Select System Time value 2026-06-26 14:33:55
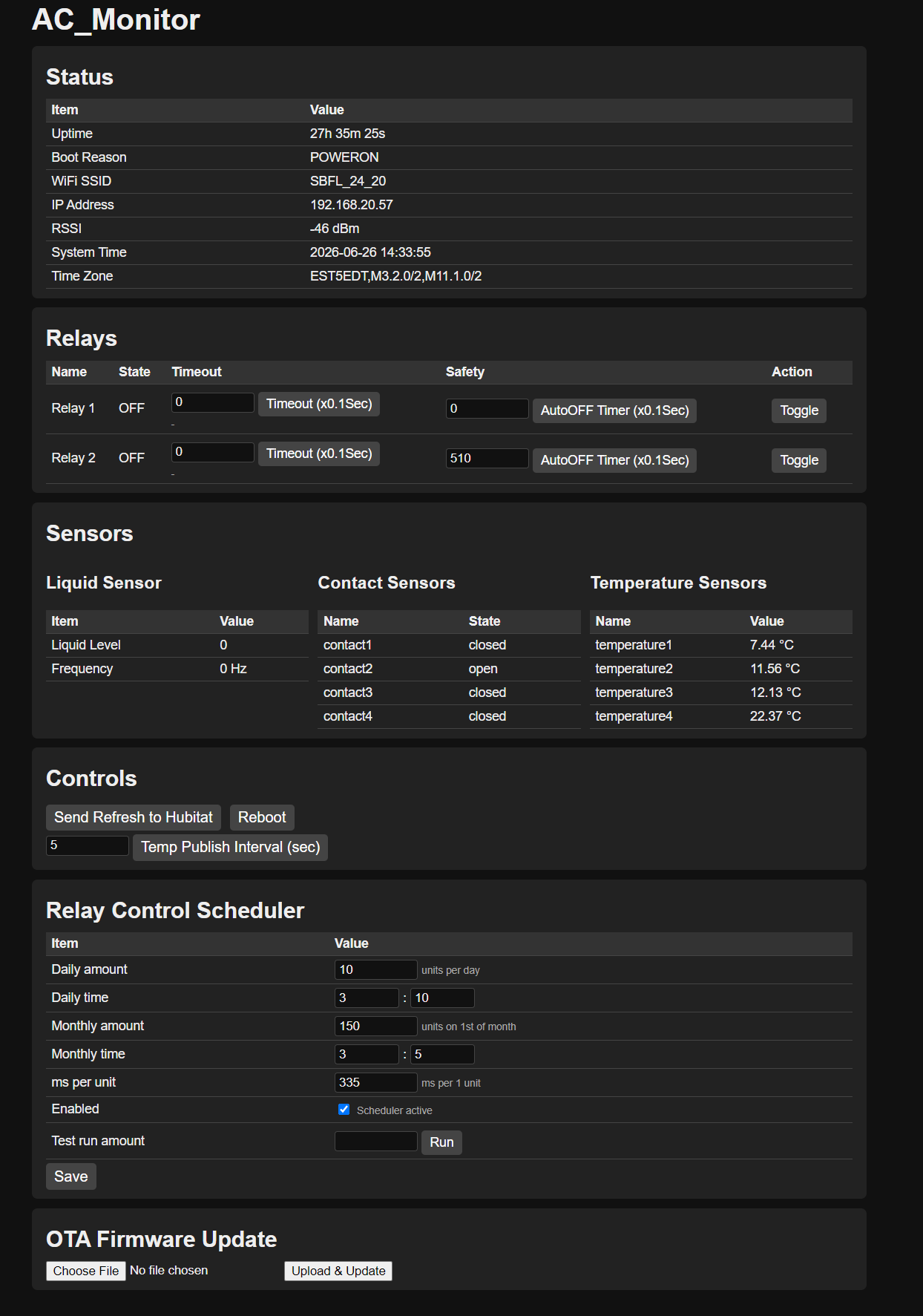The width and height of the screenshot is (923, 1316). coord(370,252)
